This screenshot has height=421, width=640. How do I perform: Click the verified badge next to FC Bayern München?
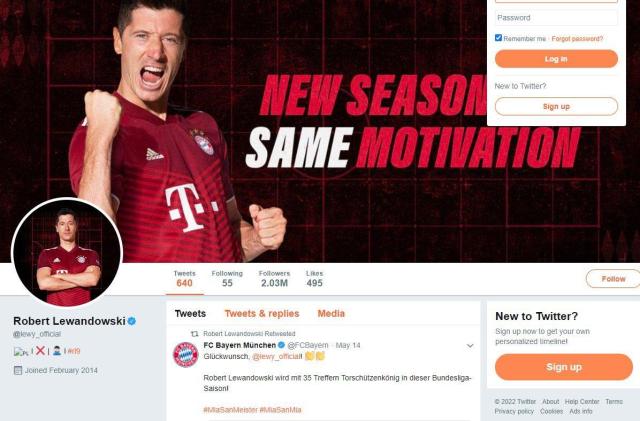(281, 345)
